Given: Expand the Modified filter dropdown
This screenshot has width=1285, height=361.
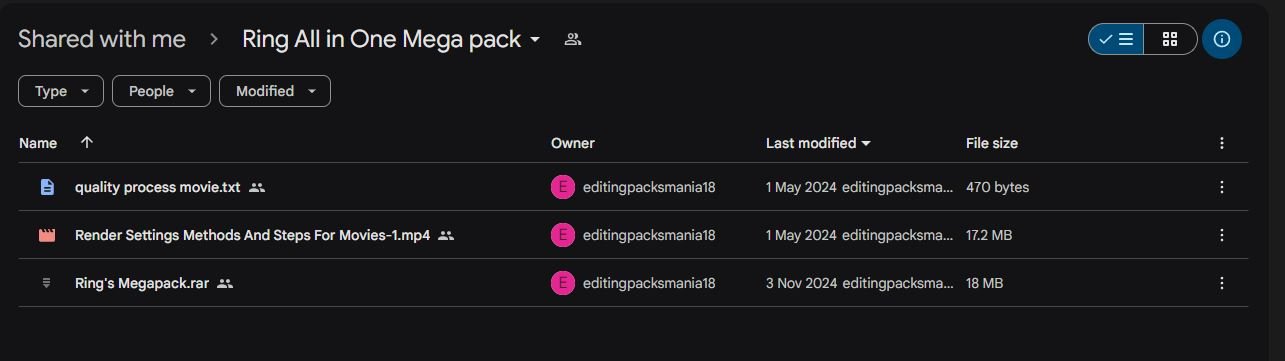Looking at the screenshot, I should [x=275, y=91].
